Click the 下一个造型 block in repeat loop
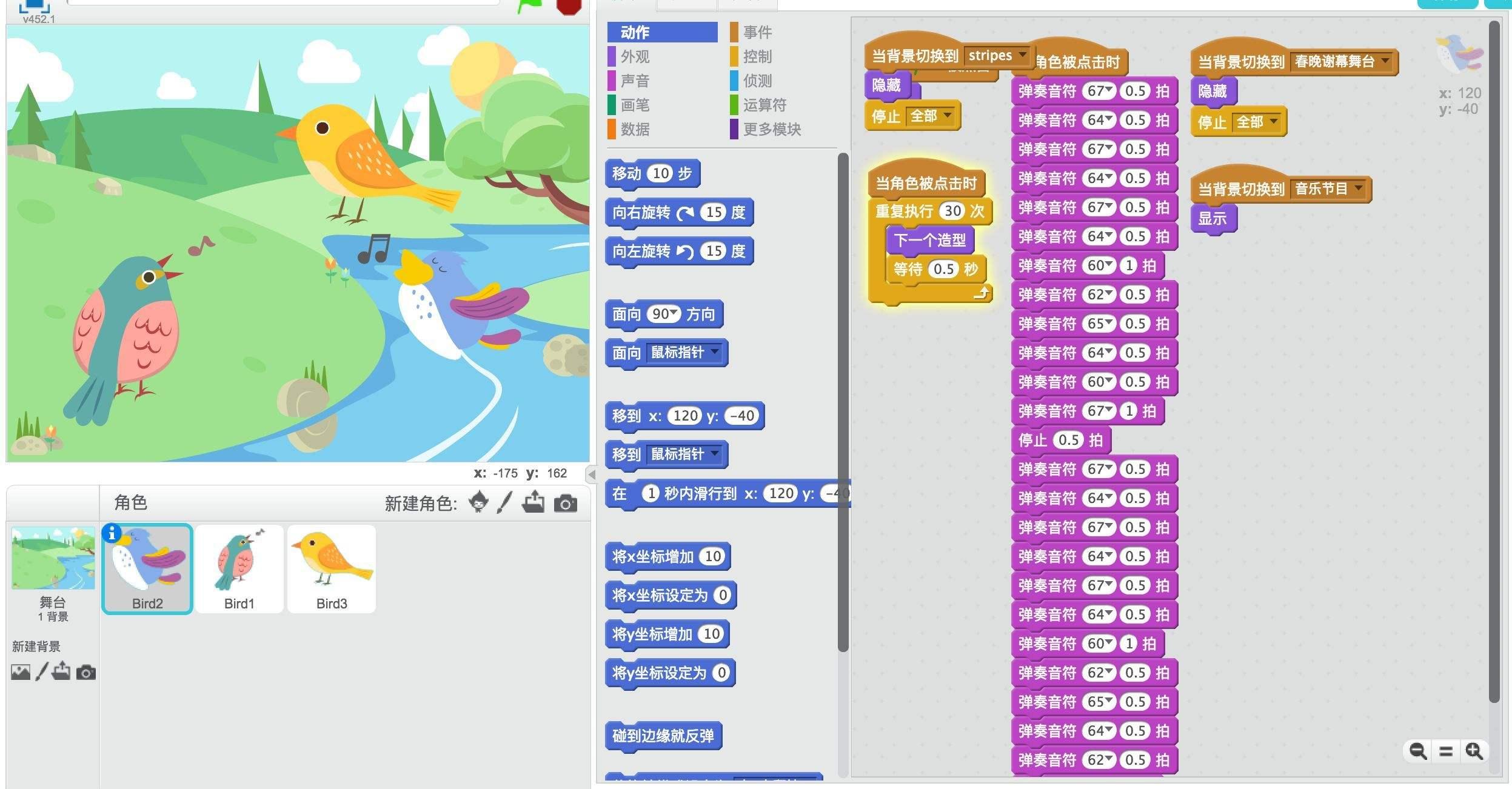Viewport: 1512px width, 789px height. pyautogui.click(x=930, y=240)
